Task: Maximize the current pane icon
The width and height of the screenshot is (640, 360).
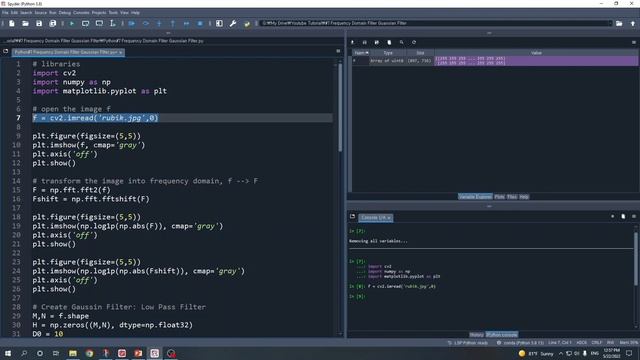Action: (219, 24)
